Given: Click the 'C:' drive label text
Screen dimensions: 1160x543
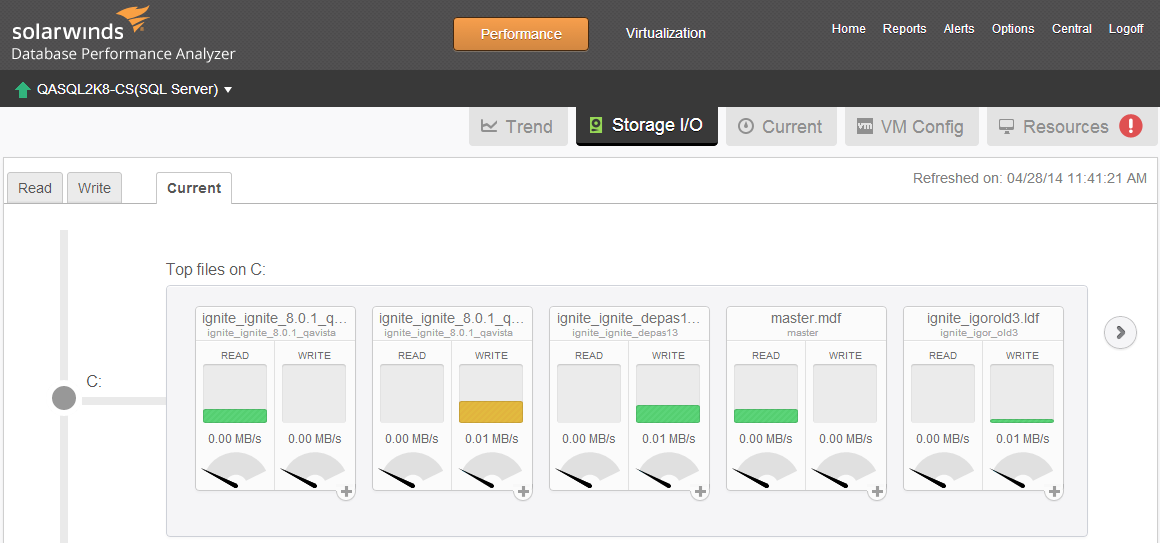Looking at the screenshot, I should (94, 382).
